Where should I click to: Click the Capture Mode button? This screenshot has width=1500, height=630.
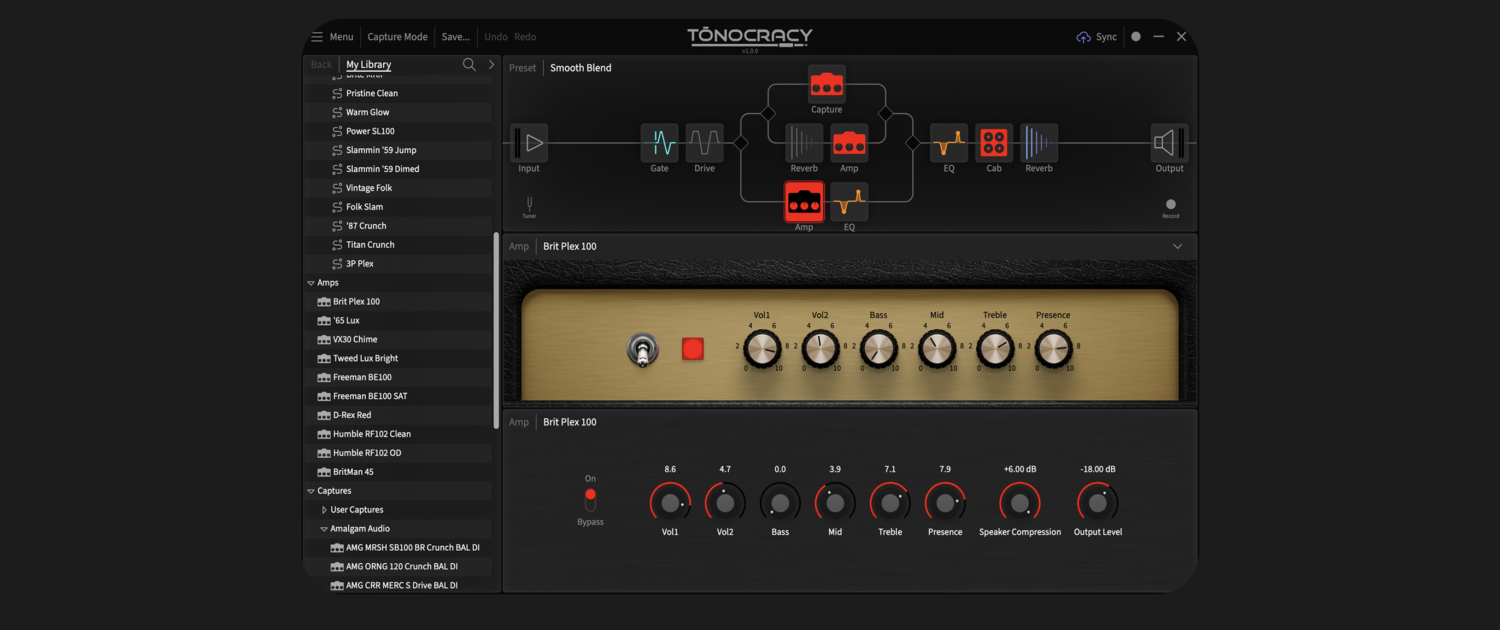[x=397, y=37]
